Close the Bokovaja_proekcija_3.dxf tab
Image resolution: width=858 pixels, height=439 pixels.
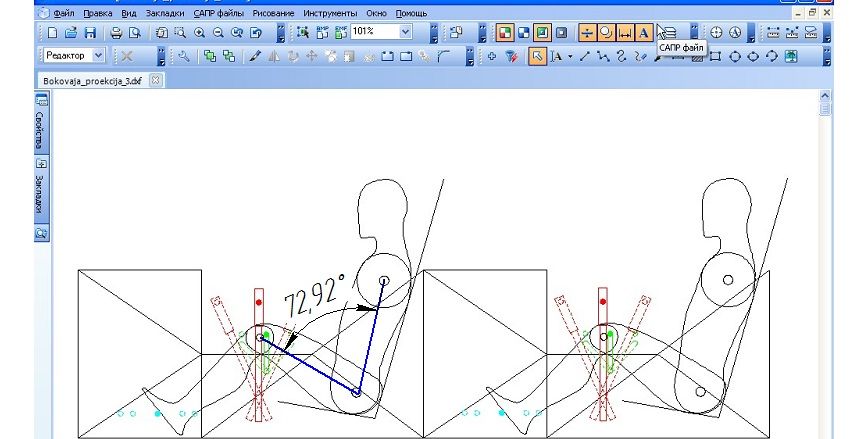click(x=127, y=80)
